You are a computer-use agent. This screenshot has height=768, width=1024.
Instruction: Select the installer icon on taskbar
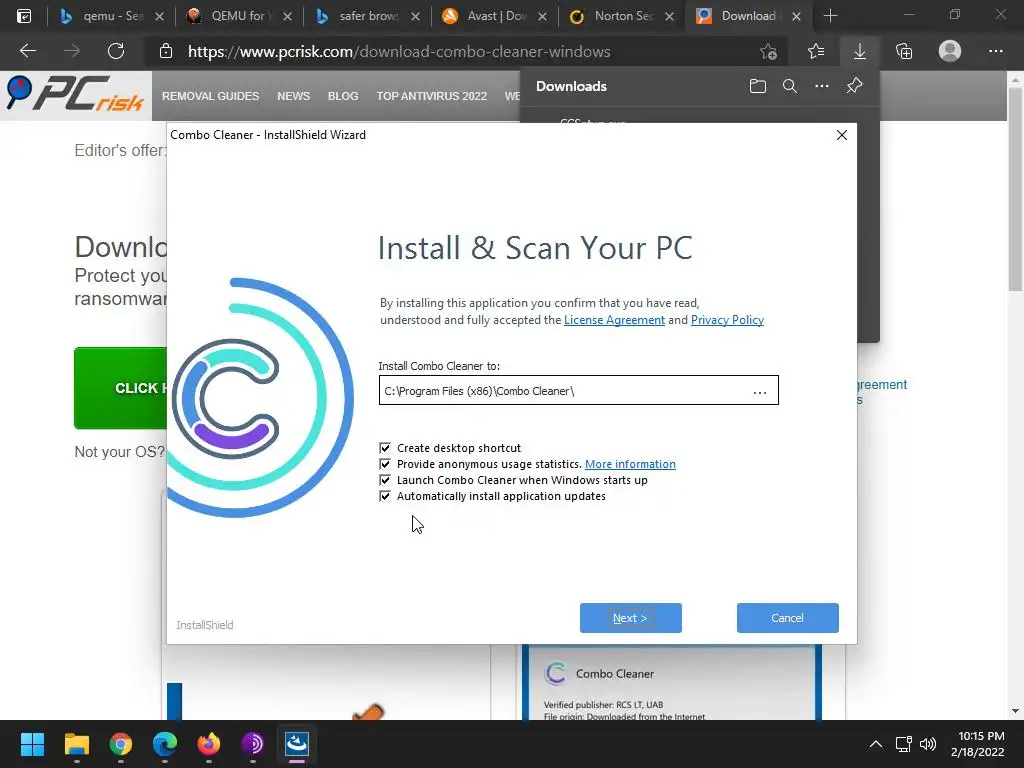(297, 744)
